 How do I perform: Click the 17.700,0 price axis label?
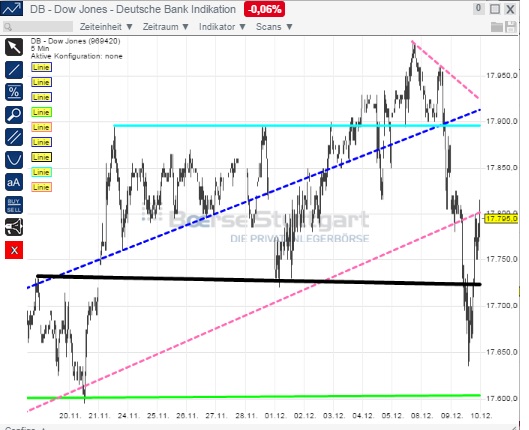(501, 306)
